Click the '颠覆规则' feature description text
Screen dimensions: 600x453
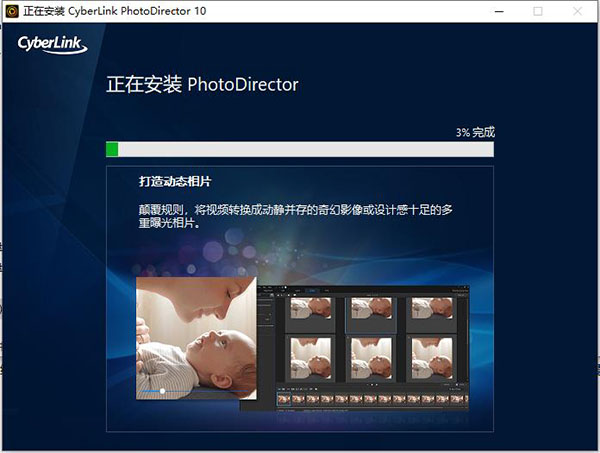(x=295, y=216)
